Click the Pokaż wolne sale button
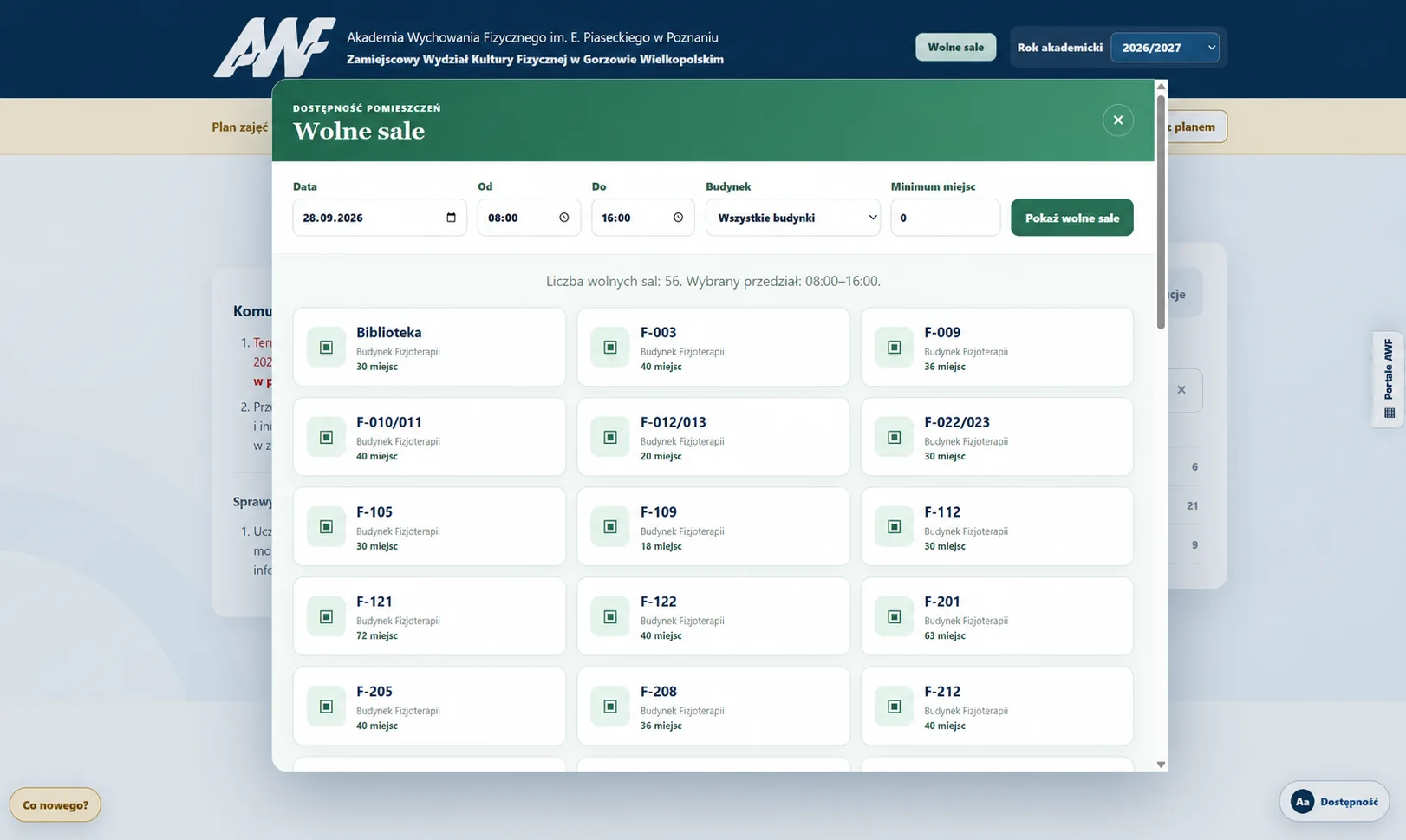Viewport: 1406px width, 840px height. (1072, 218)
